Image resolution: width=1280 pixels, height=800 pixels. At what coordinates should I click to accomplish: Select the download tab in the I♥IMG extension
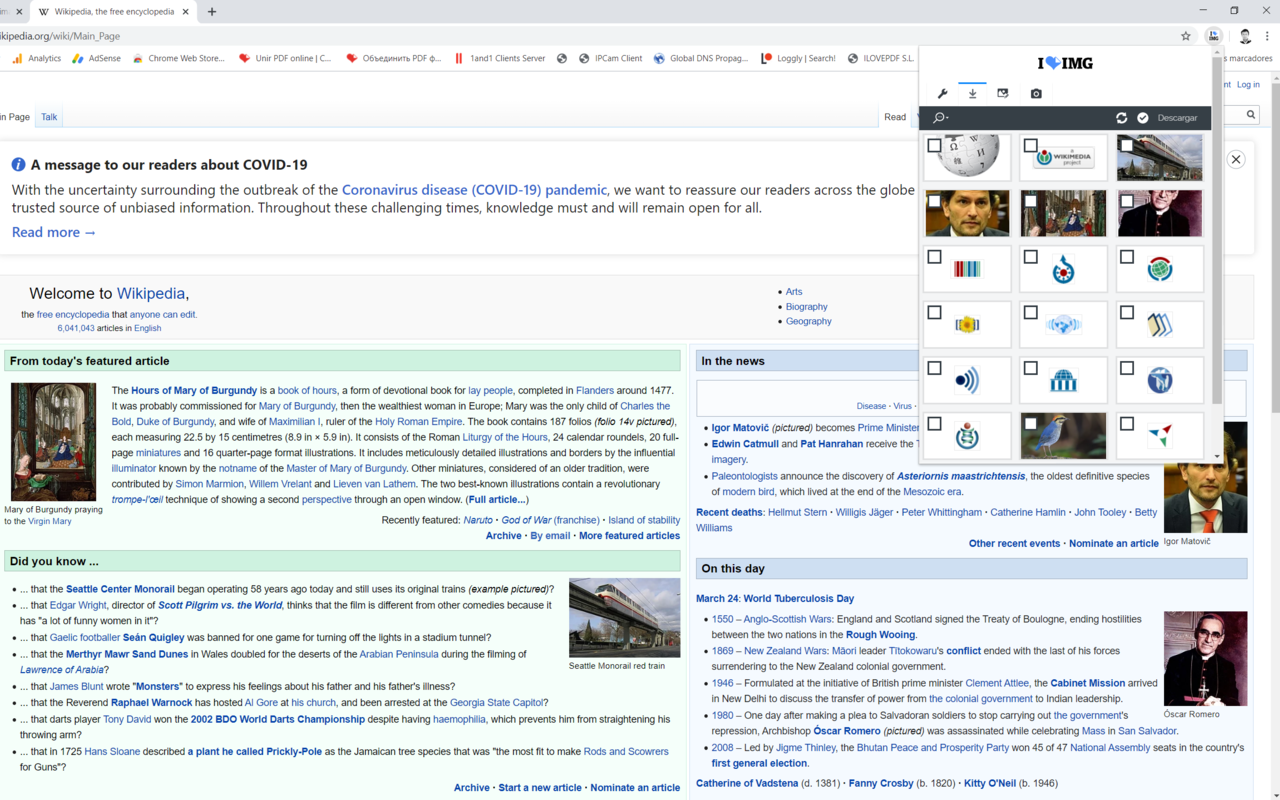pos(971,93)
